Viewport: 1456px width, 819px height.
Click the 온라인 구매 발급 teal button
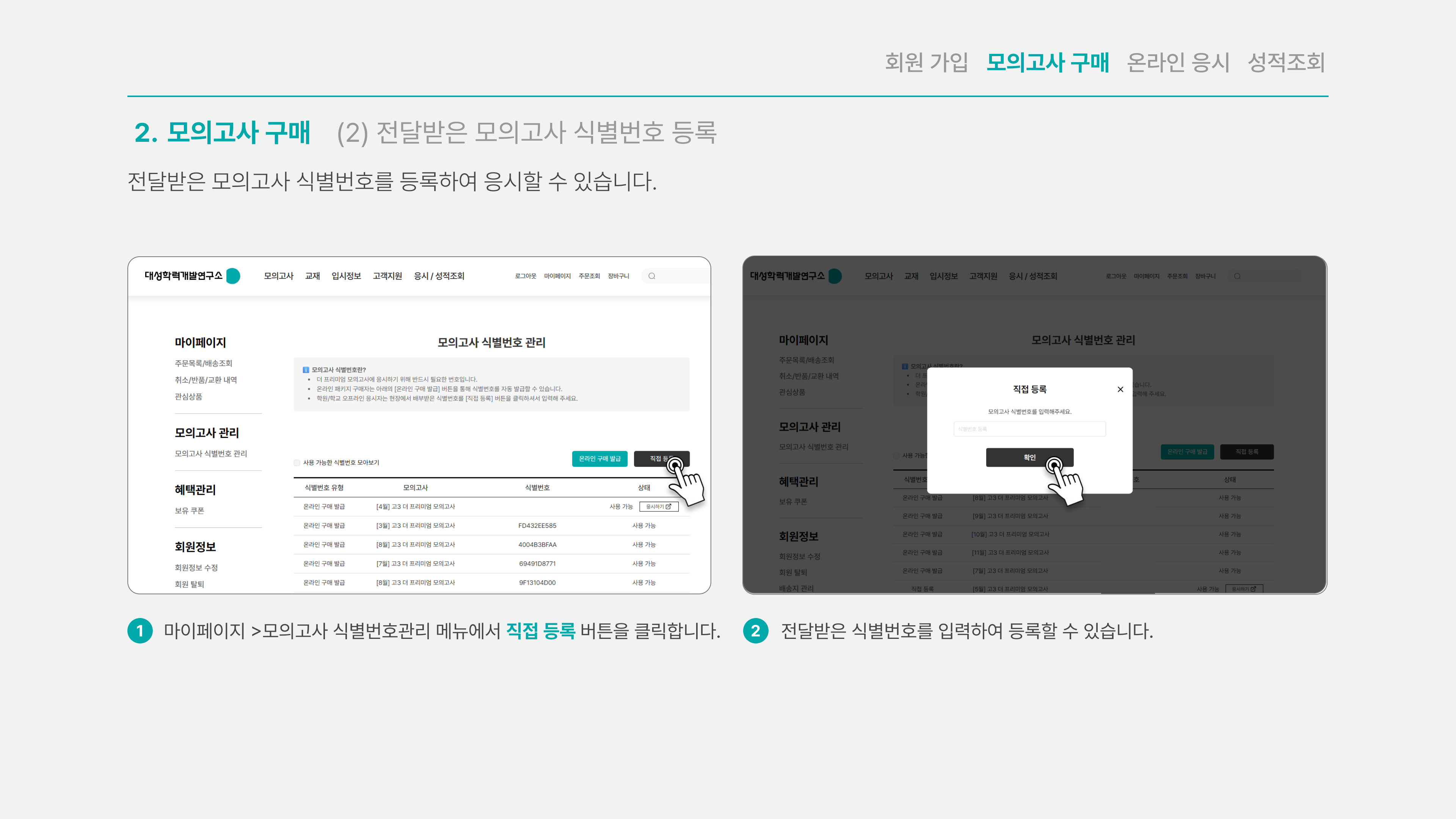(x=600, y=459)
